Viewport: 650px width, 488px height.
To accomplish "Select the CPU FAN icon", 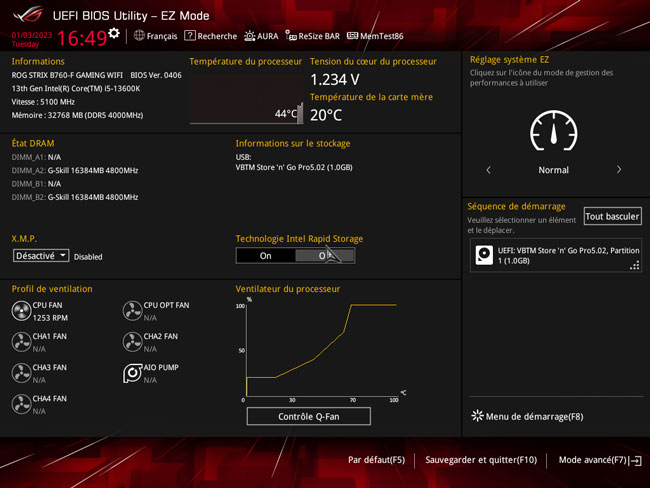I will 21,311.
